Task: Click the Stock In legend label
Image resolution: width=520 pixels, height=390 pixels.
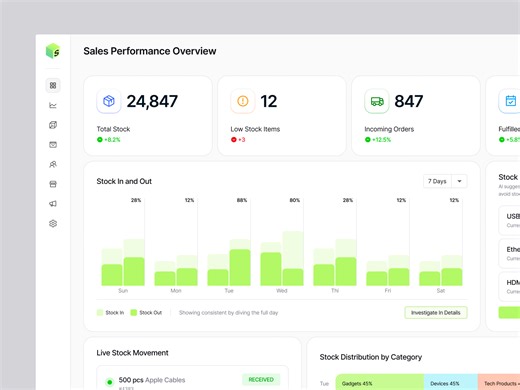Action: click(115, 313)
